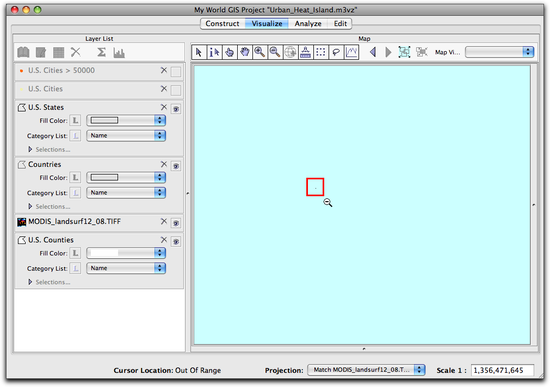Open the summary statistics sigma icon

101,53
